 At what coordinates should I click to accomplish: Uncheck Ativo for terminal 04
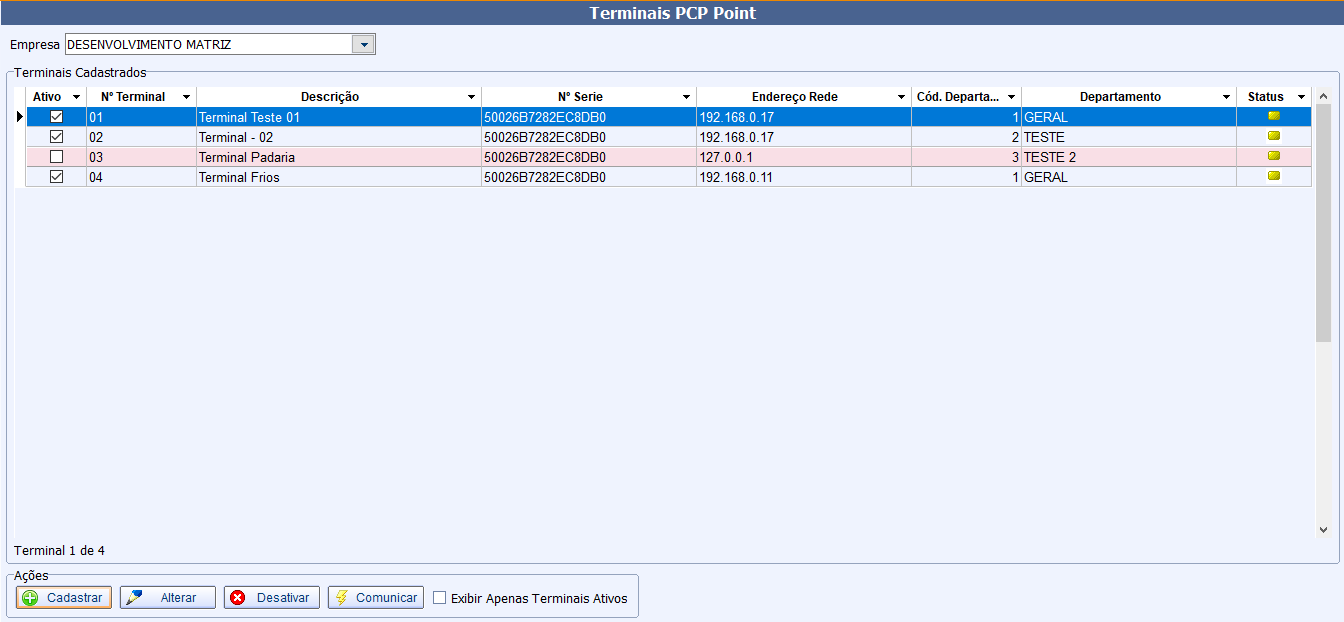tap(56, 177)
